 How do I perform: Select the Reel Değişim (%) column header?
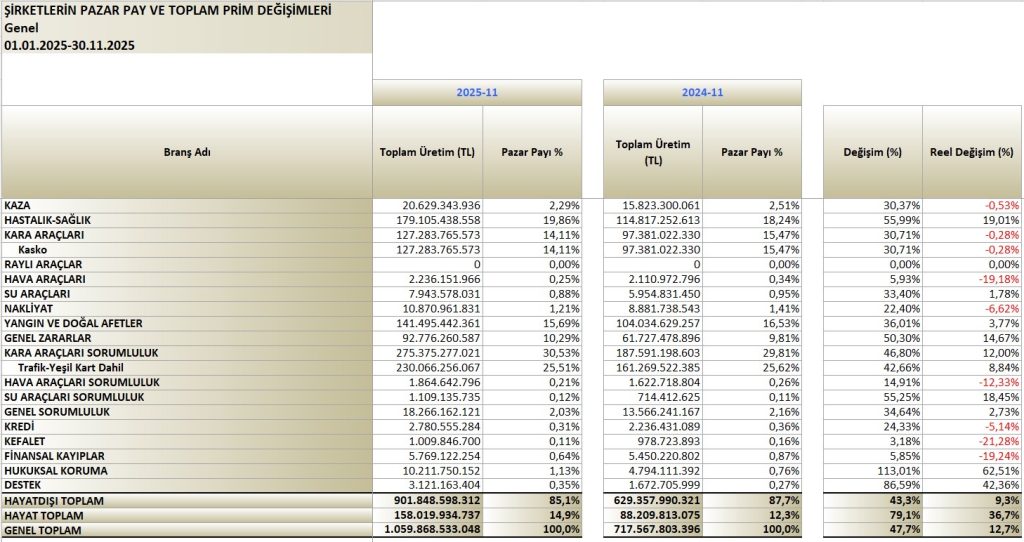971,153
